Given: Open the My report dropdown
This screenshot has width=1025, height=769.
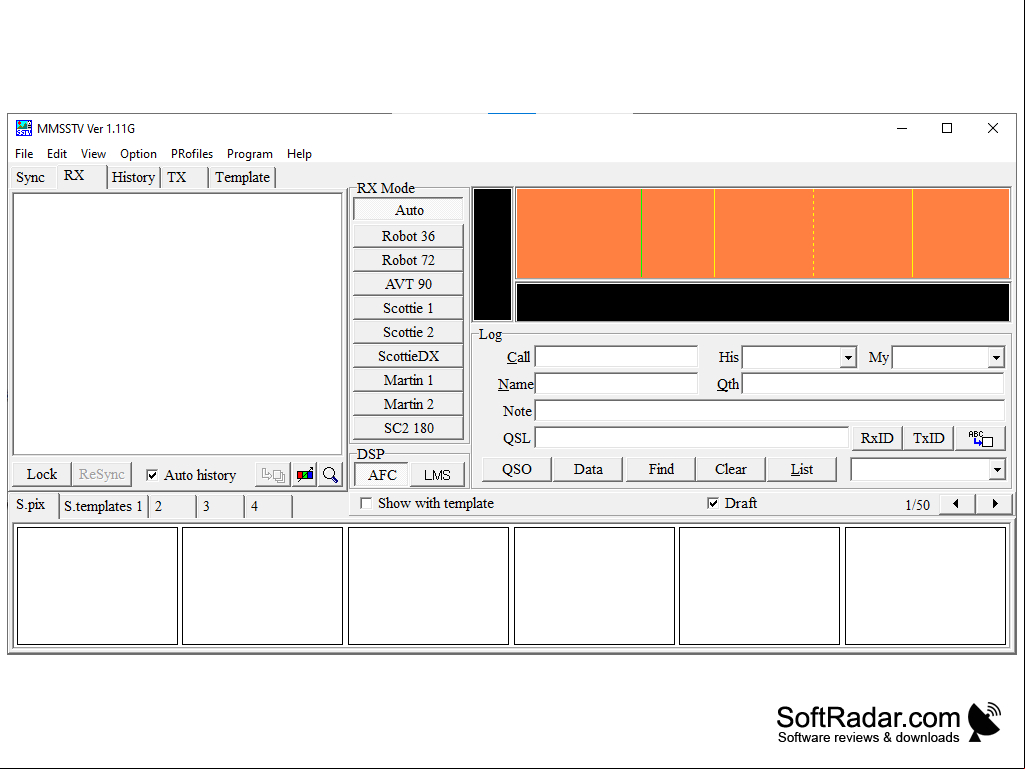Looking at the screenshot, I should click(x=996, y=358).
